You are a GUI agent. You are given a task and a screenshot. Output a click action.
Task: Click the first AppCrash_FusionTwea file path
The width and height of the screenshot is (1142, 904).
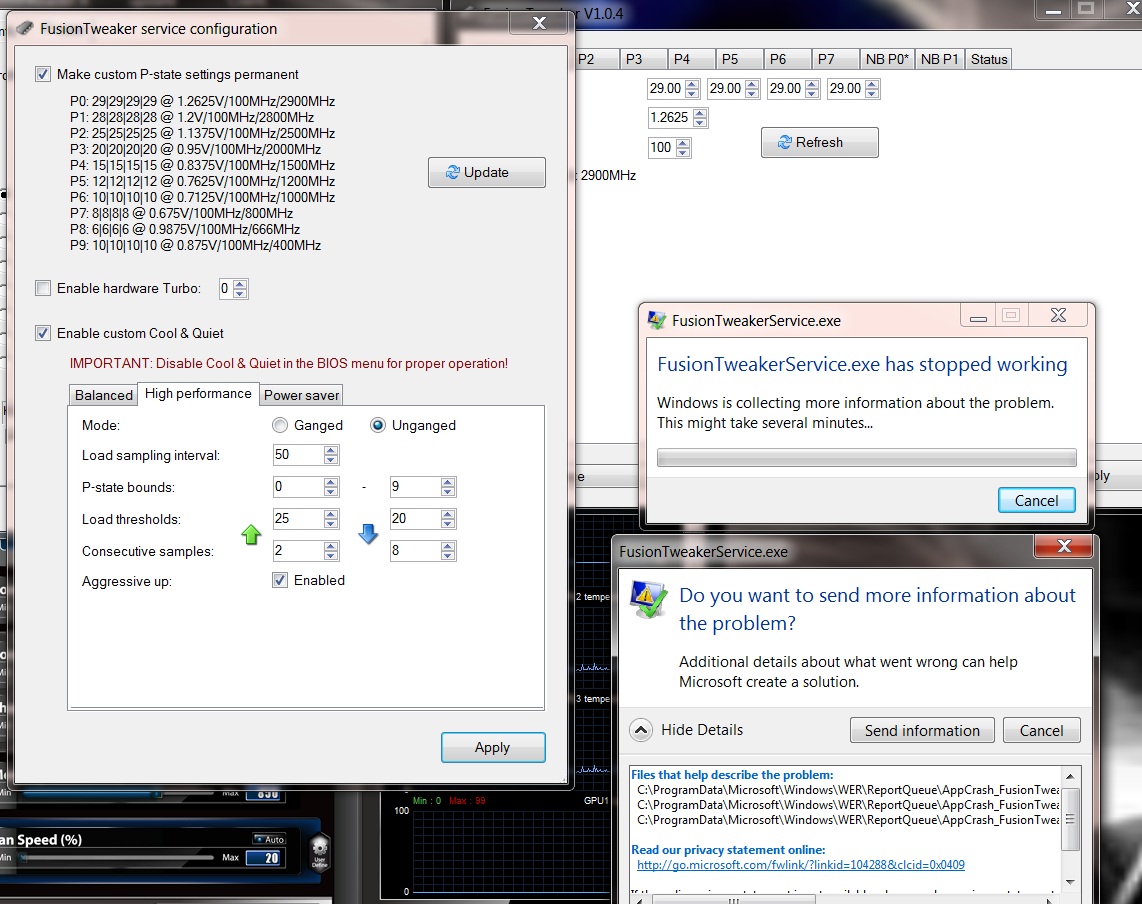click(848, 790)
